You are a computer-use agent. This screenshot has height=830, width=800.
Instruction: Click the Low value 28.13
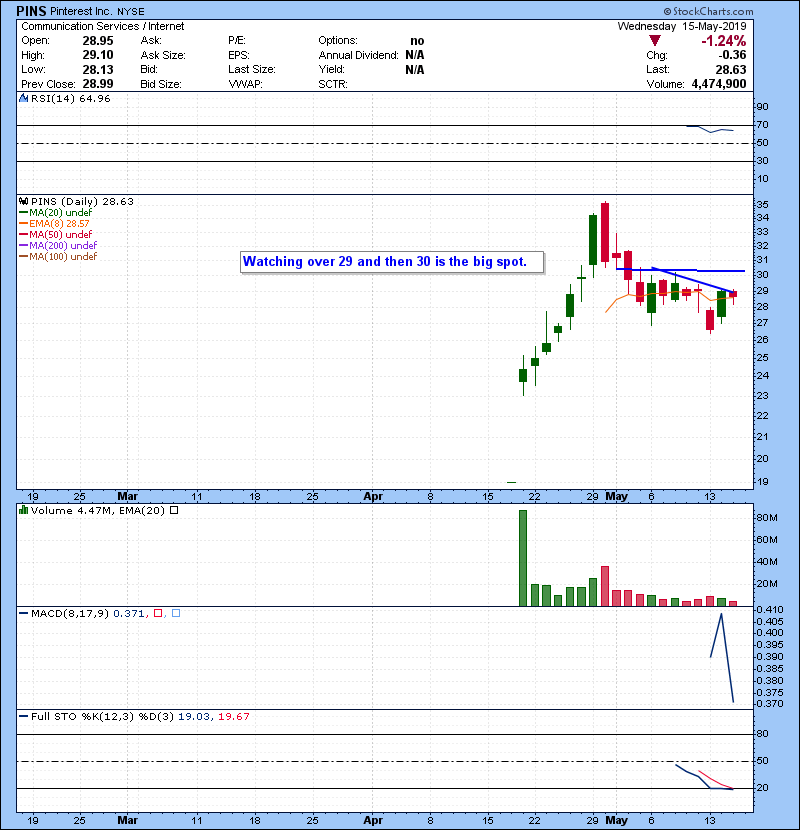[x=97, y=69]
